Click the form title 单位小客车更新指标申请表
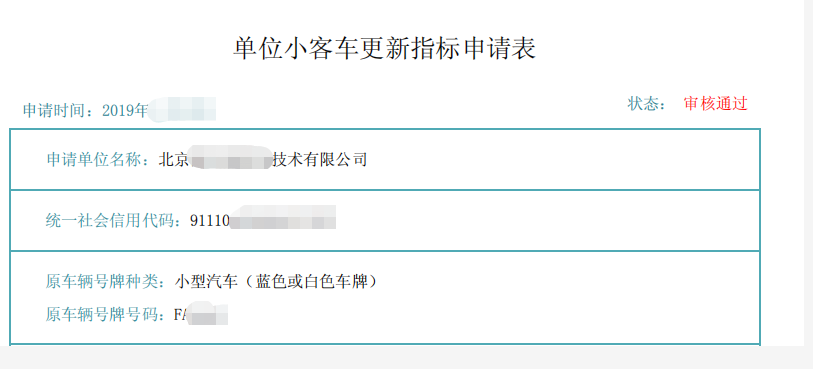Image resolution: width=813 pixels, height=369 pixels. (384, 48)
